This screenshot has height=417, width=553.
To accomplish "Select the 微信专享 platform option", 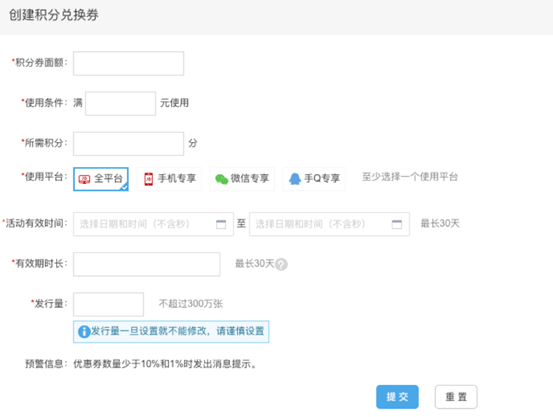I will pos(242,179).
